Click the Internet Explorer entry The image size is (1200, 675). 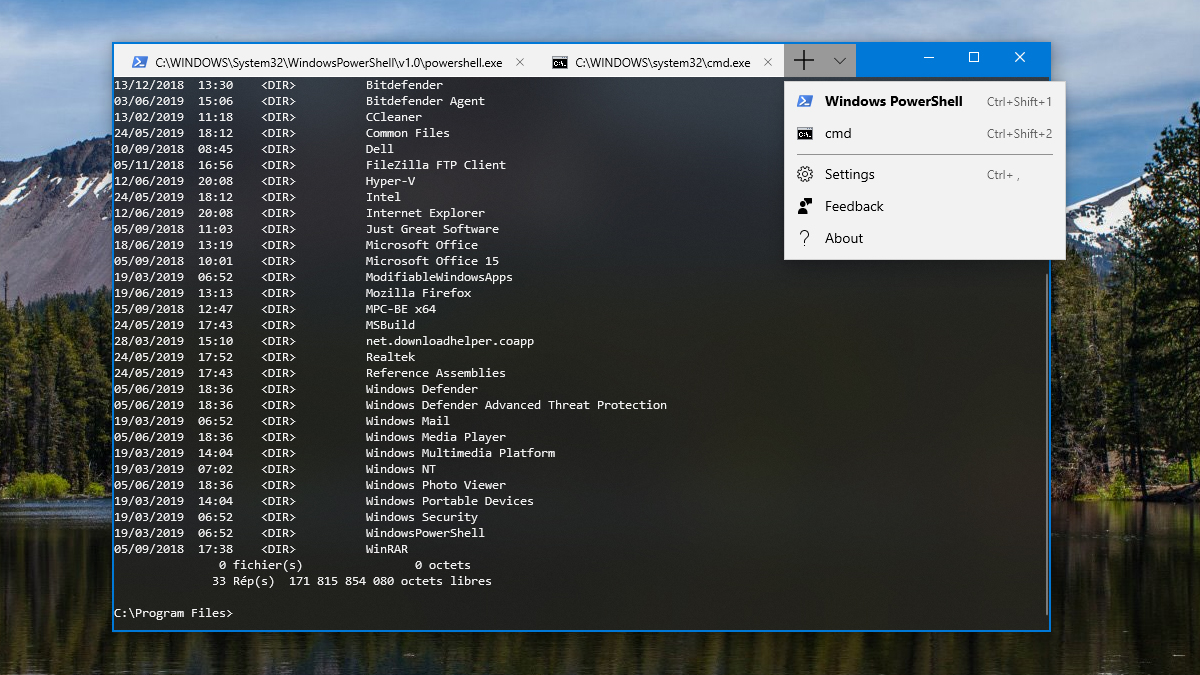pyautogui.click(x=425, y=213)
